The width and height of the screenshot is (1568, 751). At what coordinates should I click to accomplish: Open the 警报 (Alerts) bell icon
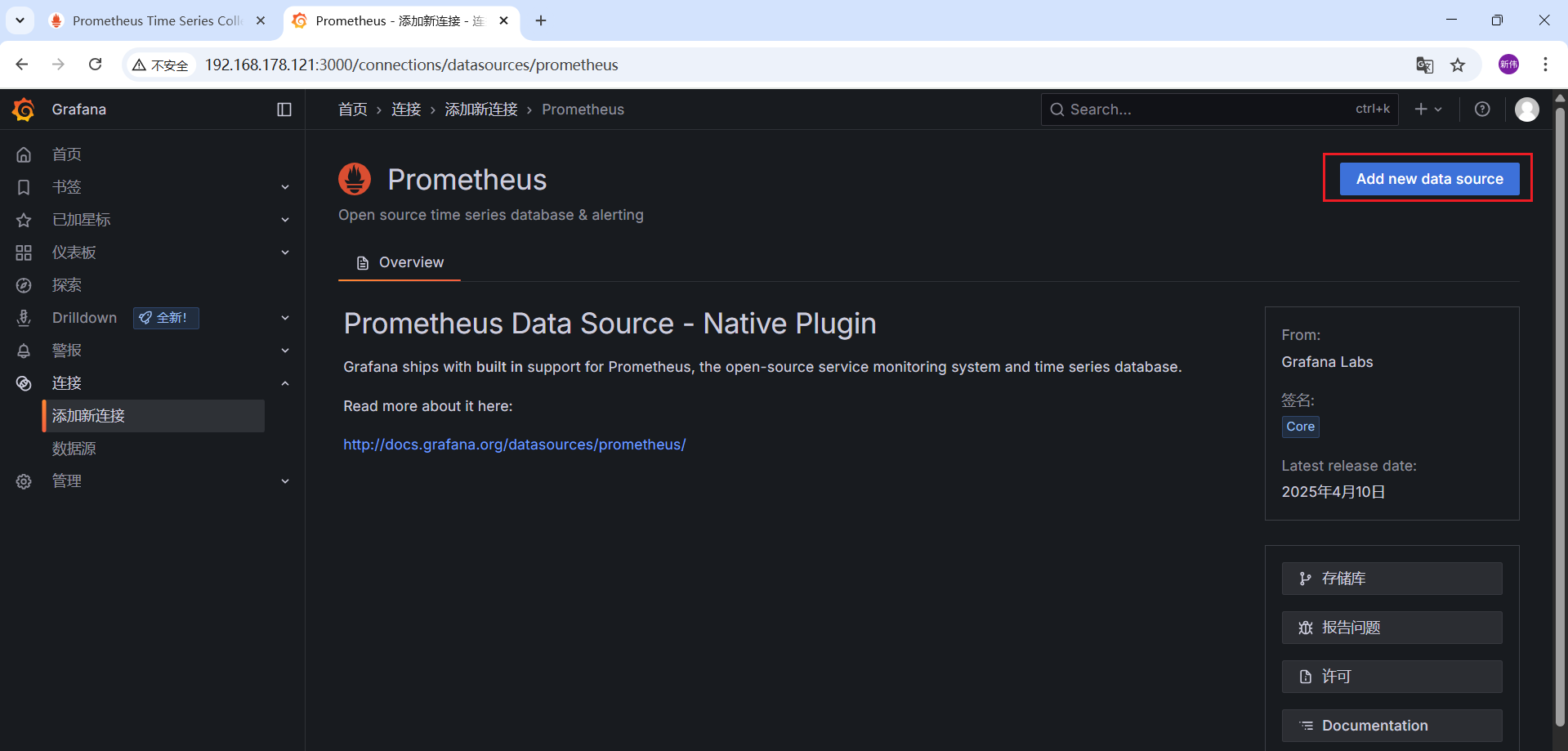[24, 350]
